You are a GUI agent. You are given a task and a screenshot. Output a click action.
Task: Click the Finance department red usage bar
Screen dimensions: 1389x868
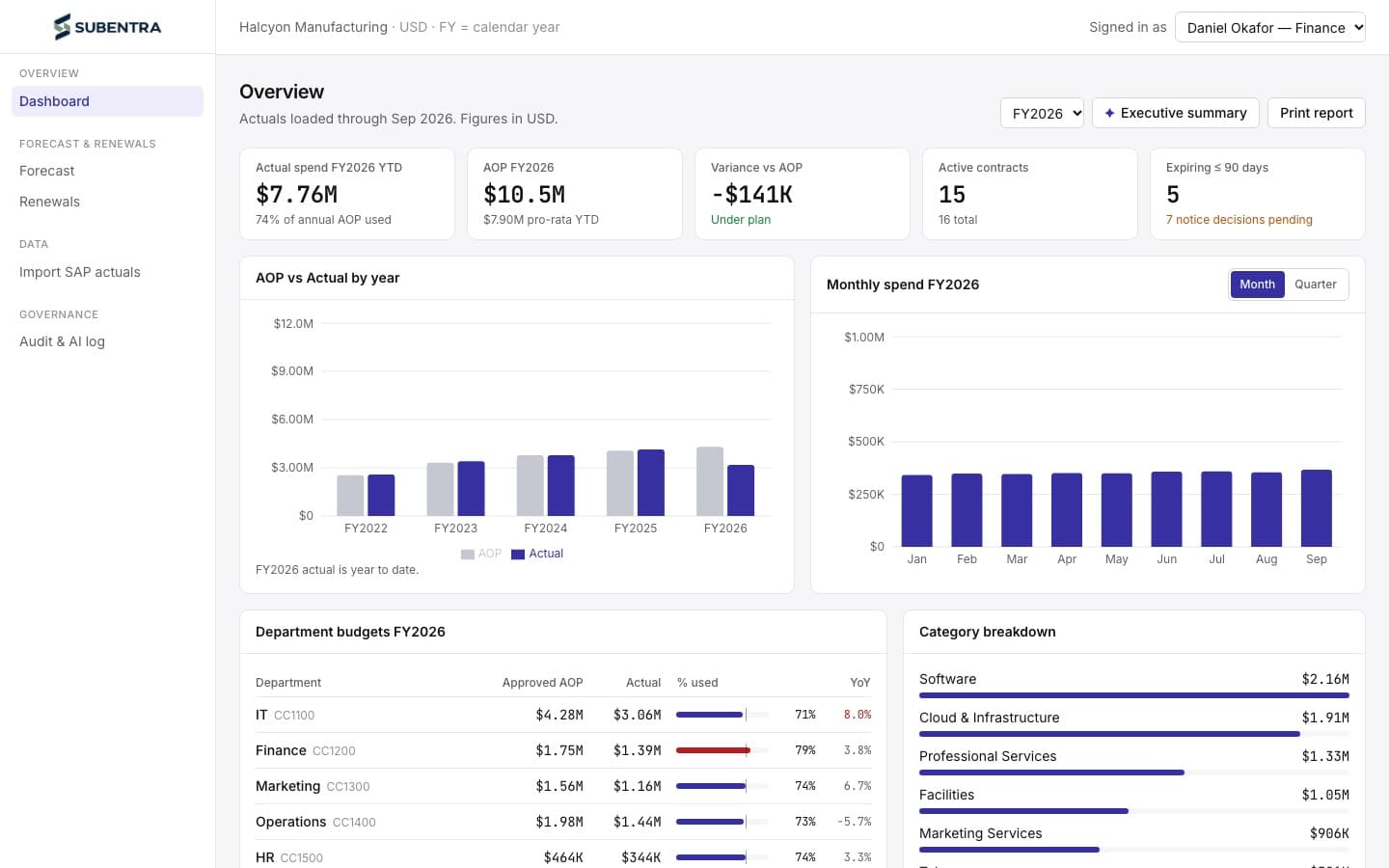coord(713,750)
